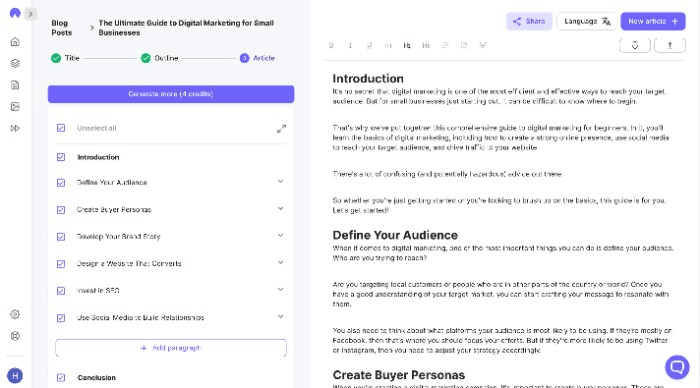Open the help lifebuoy icon in the sidebar

point(15,336)
